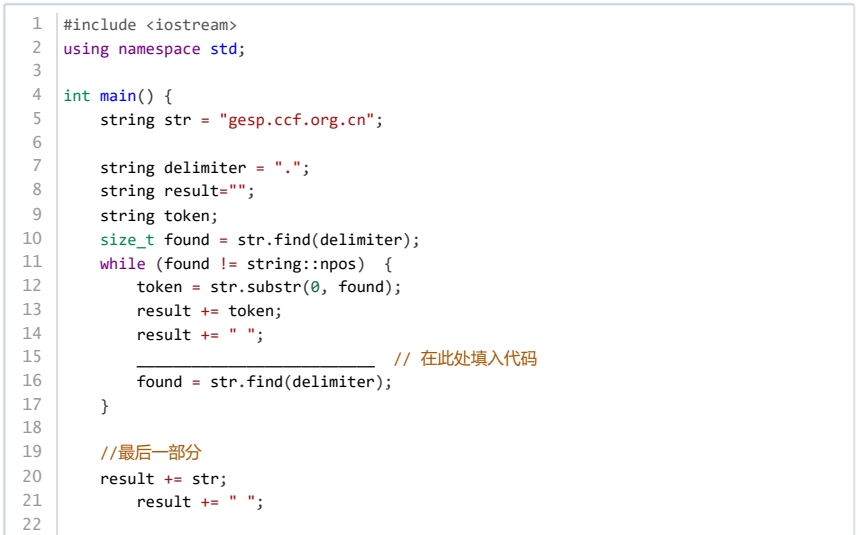Click 'result += str;' on line 20
861x535 pixels.
163,479
